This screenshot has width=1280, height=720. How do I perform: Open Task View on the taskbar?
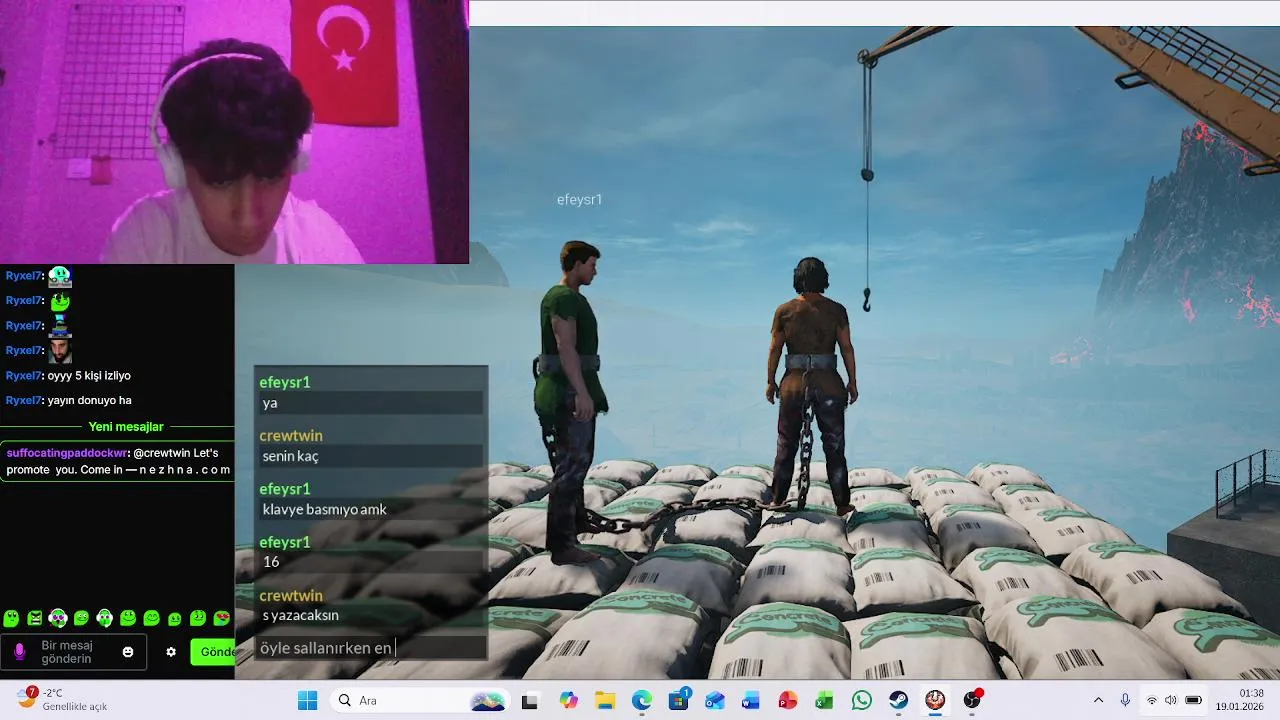tap(530, 700)
